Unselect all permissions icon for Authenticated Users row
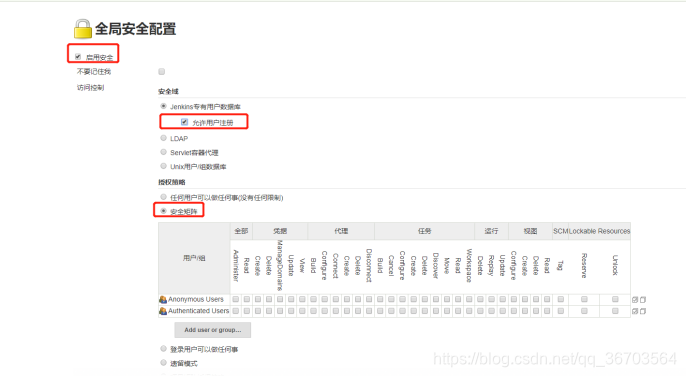 [643, 311]
